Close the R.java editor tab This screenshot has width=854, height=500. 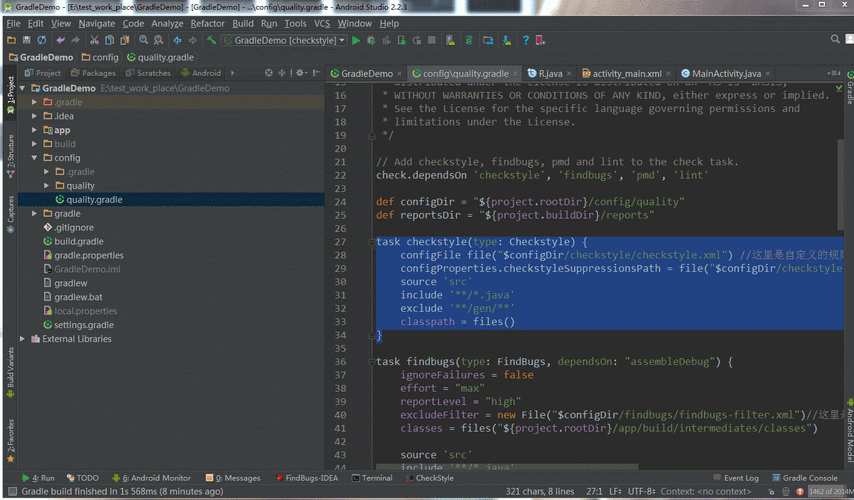569,74
